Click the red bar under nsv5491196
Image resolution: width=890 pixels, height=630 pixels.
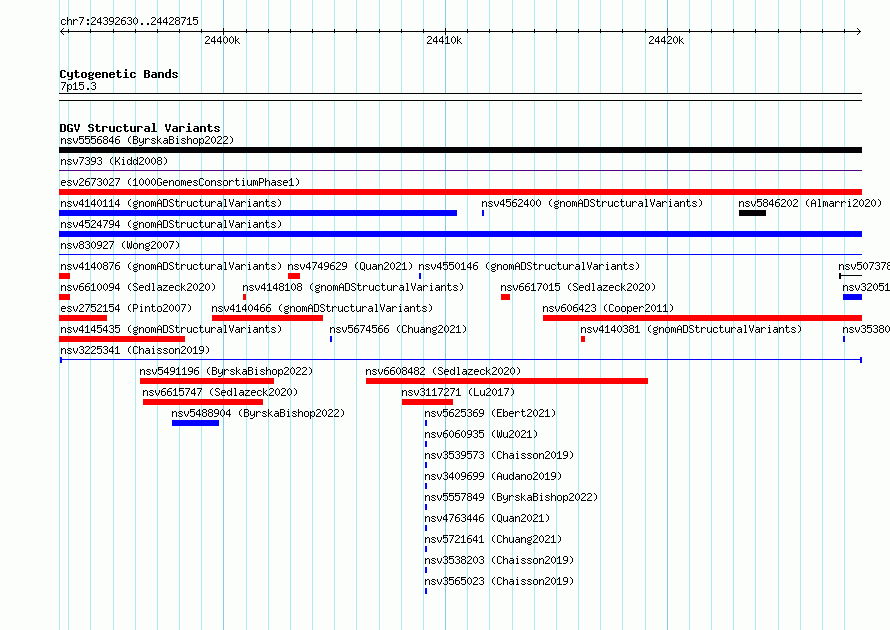coord(207,381)
